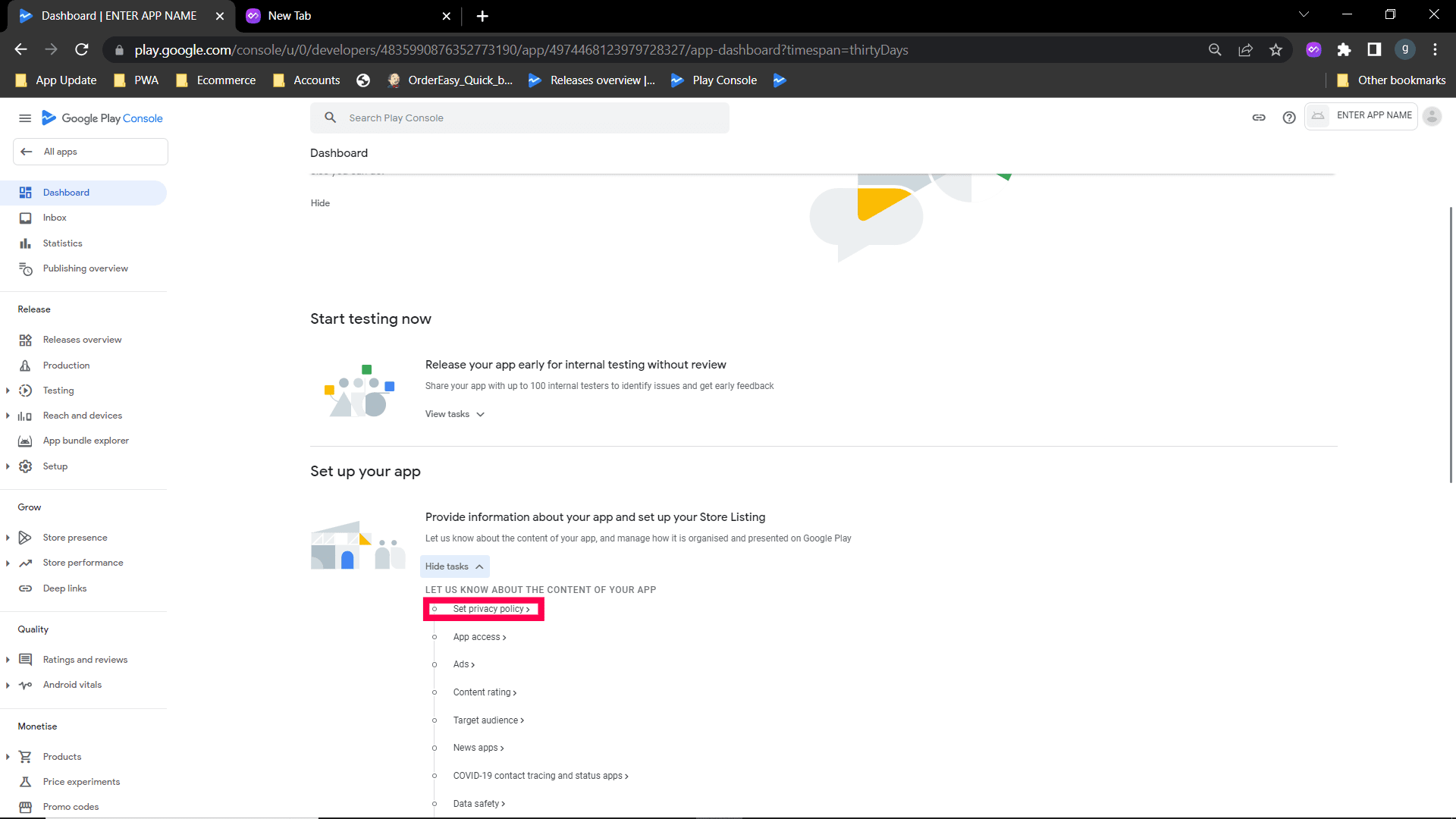Click the Content rating task link
Image resolution: width=1456 pixels, height=819 pixels.
coord(485,692)
